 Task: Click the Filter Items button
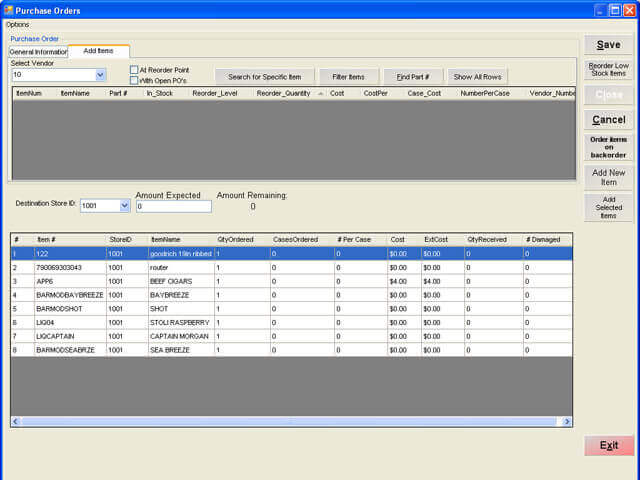tap(349, 77)
